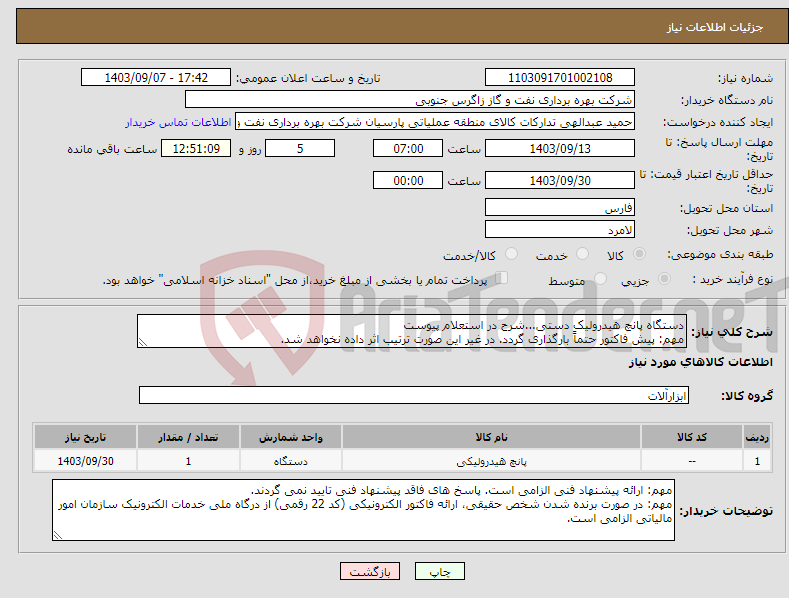Click the quantity cell showing 1

pos(188,461)
